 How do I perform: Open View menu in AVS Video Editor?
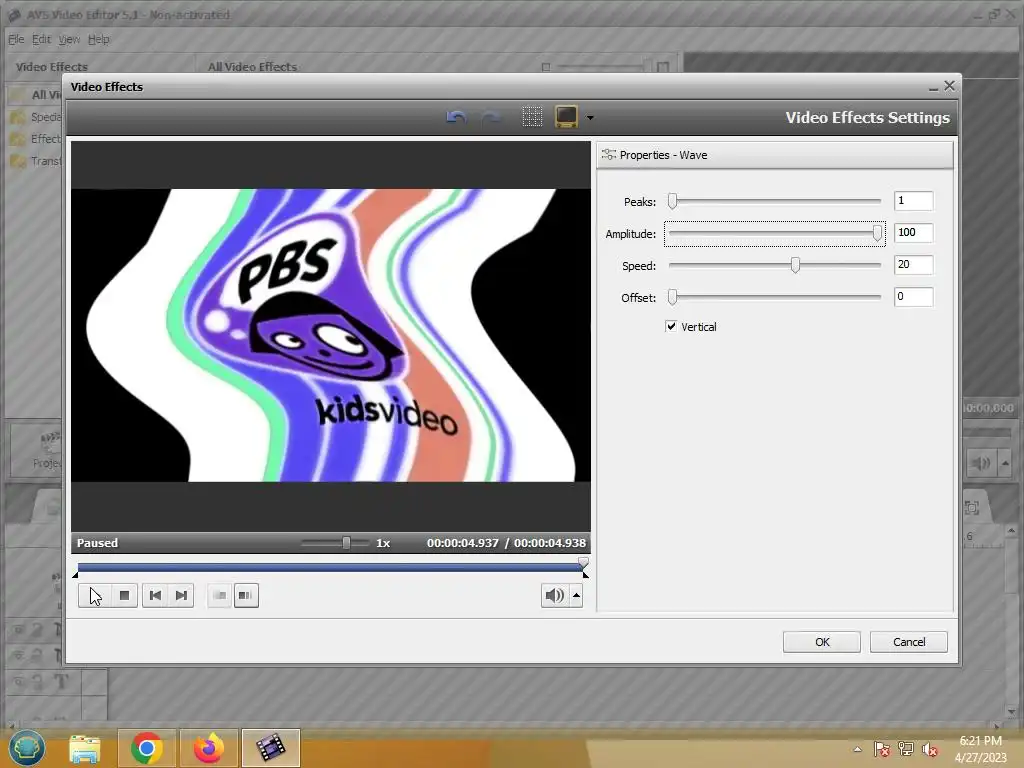pos(69,39)
